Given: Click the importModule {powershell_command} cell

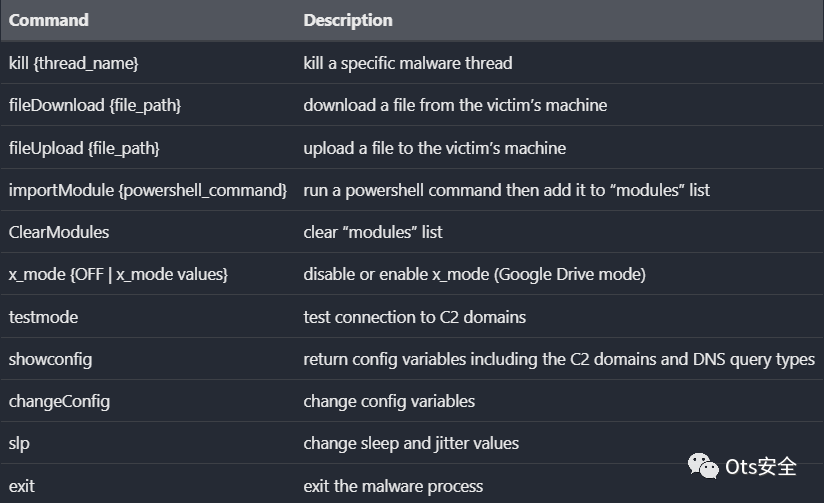Looking at the screenshot, I should [148, 190].
